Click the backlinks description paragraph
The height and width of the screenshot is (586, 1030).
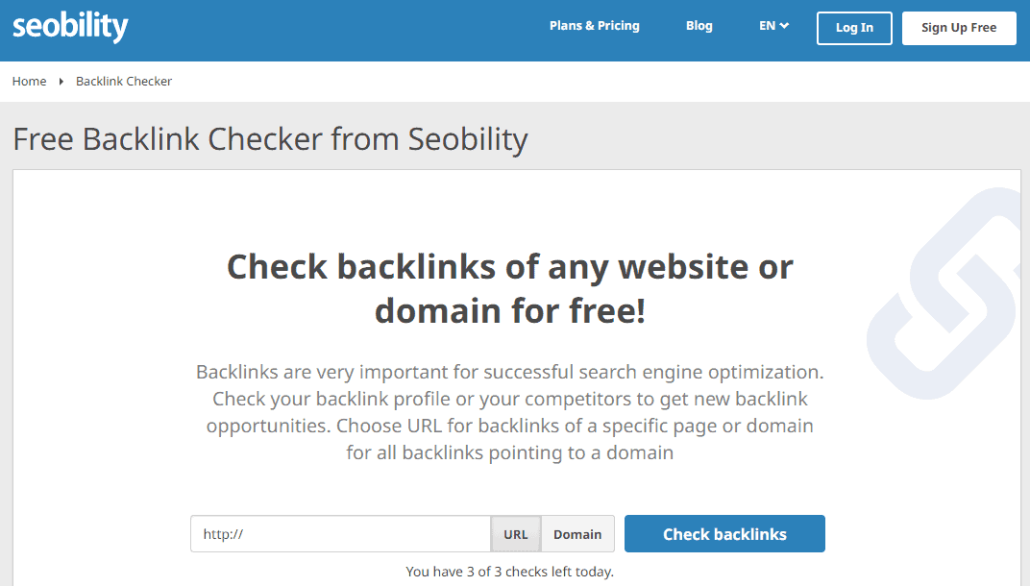coord(510,412)
